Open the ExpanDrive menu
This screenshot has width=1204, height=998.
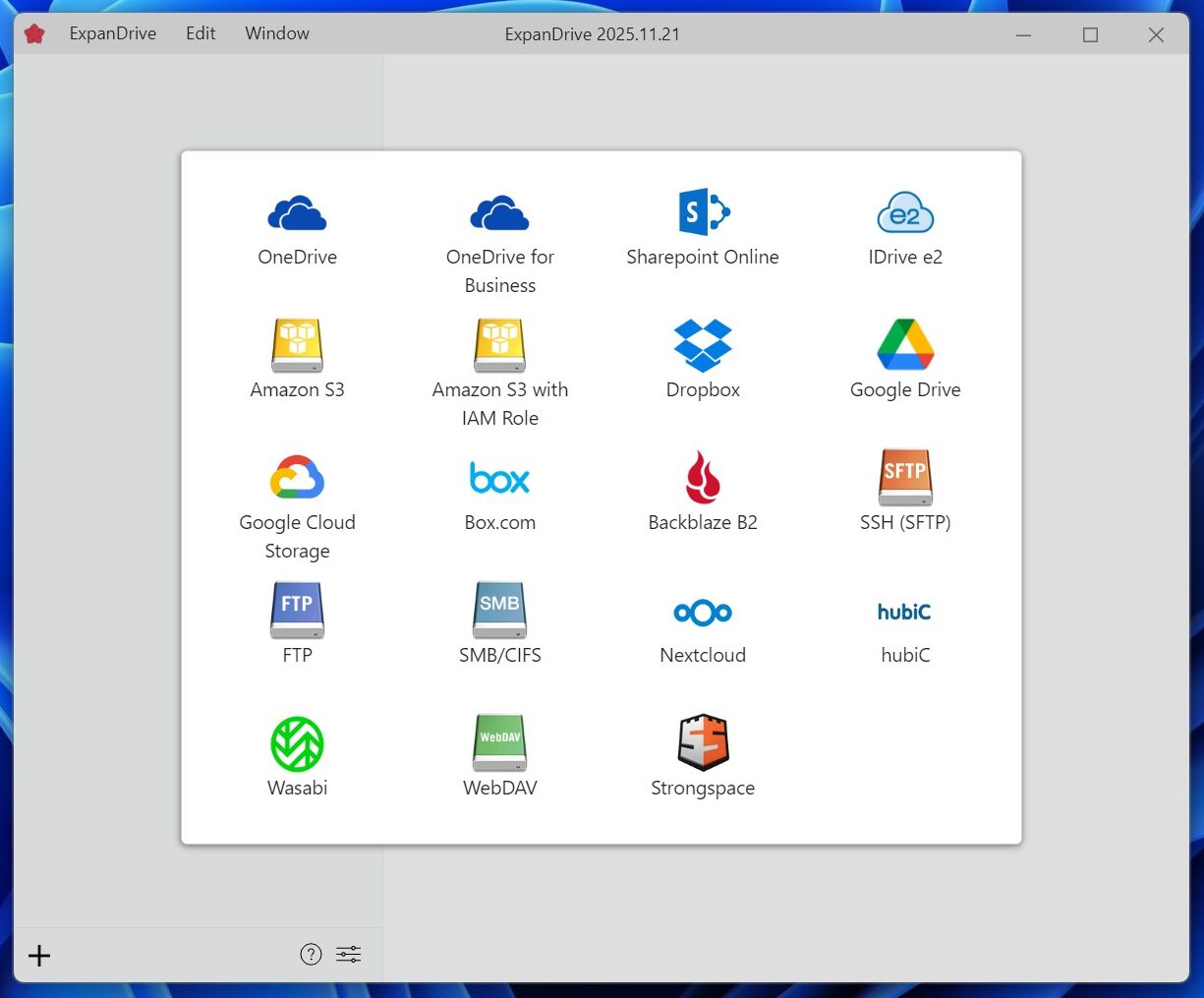112,33
